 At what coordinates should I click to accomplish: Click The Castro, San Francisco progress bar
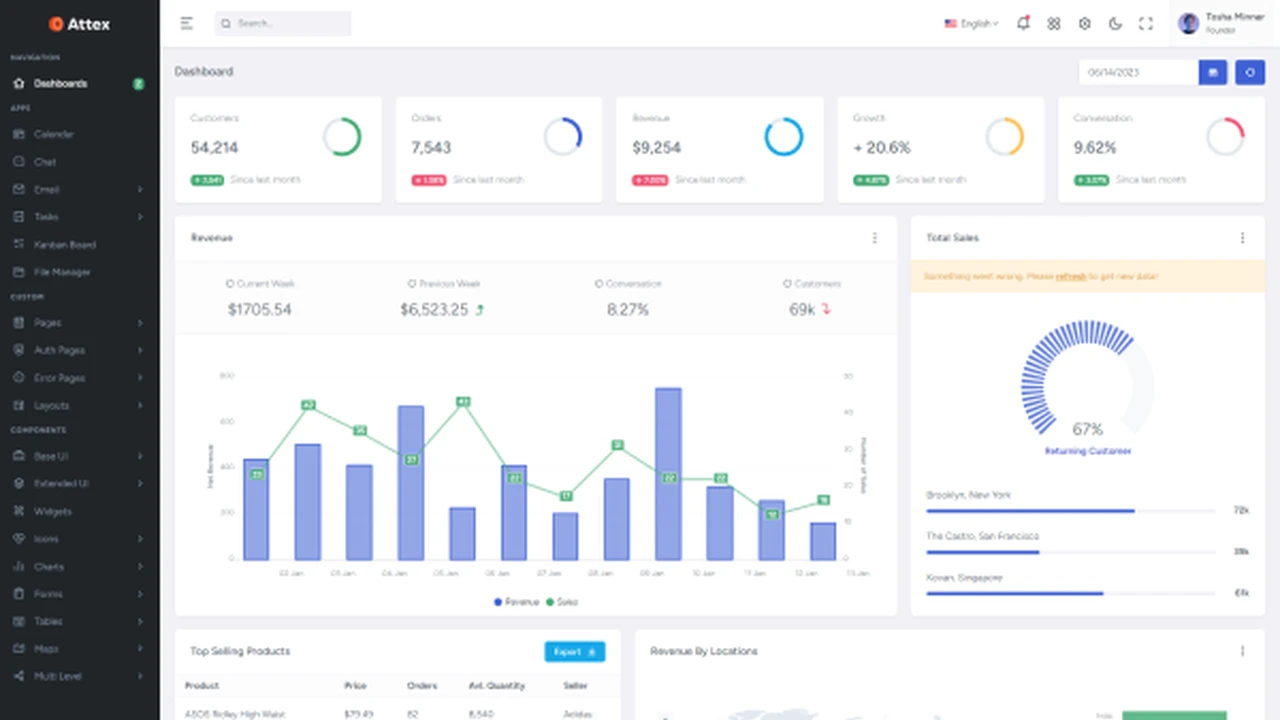tap(1071, 552)
